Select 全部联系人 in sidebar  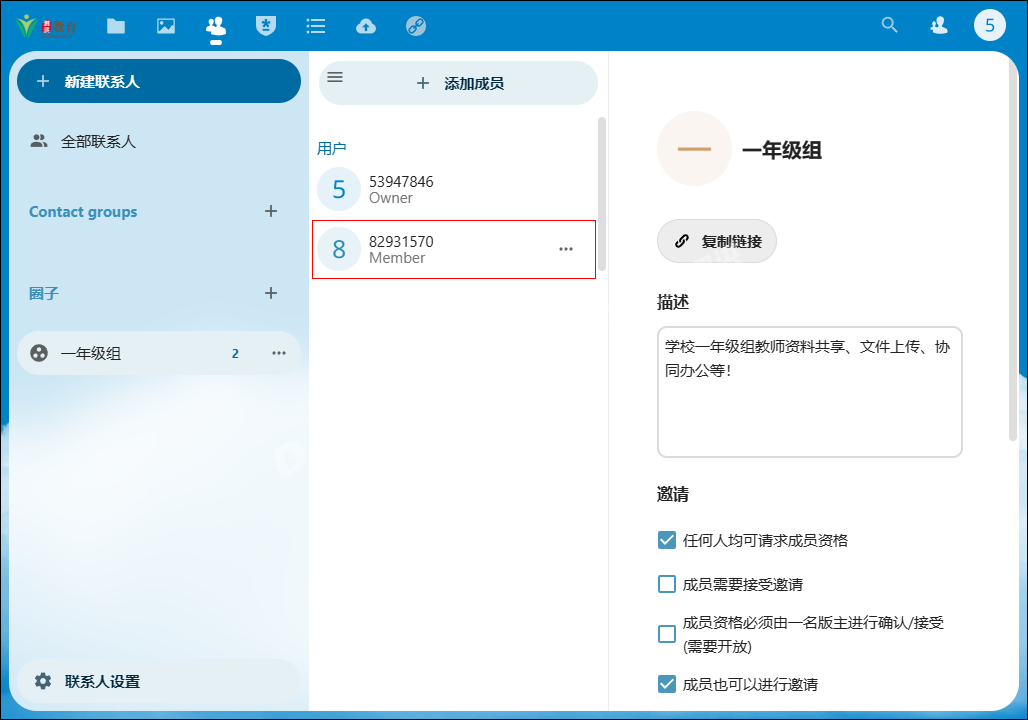click(x=98, y=141)
